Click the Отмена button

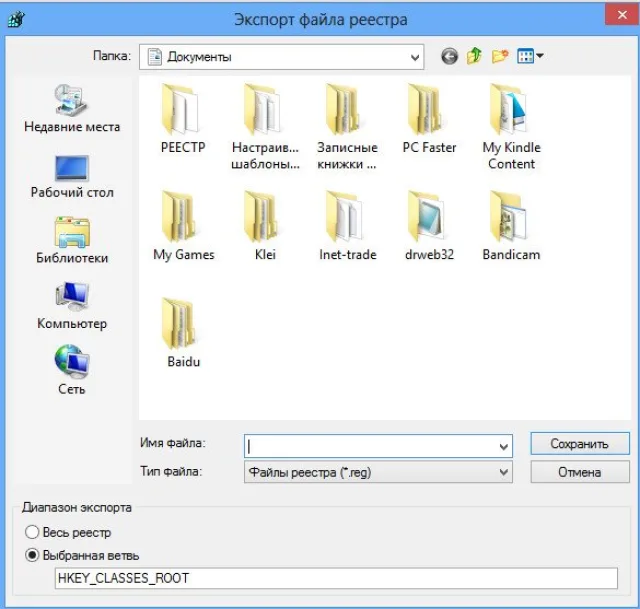[580, 472]
